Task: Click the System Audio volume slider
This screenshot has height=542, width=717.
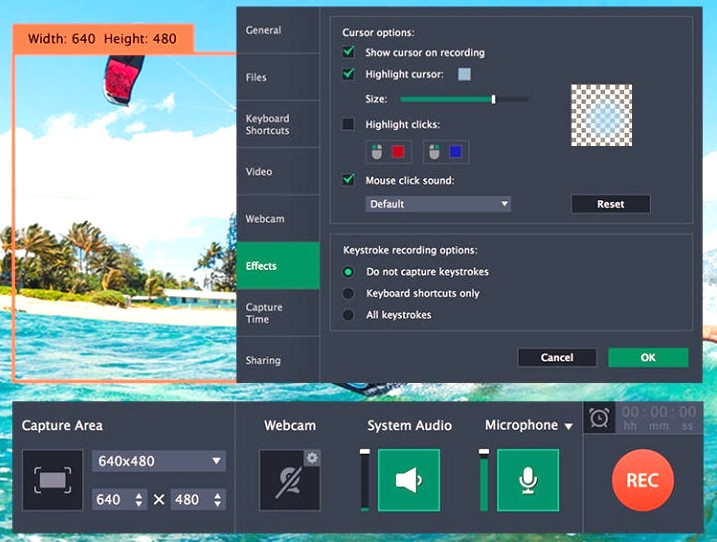Action: click(x=364, y=480)
